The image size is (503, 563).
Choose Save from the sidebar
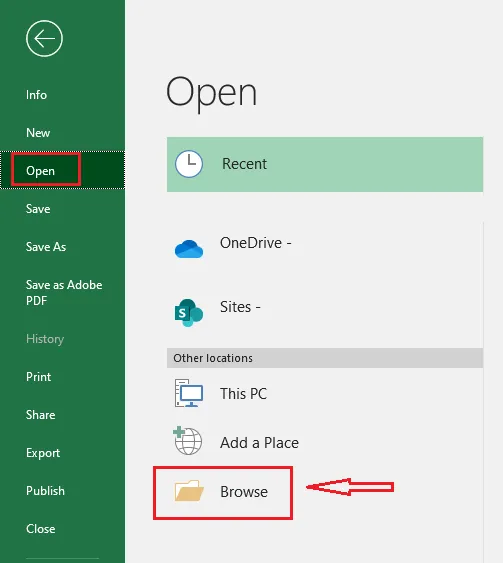tap(38, 209)
